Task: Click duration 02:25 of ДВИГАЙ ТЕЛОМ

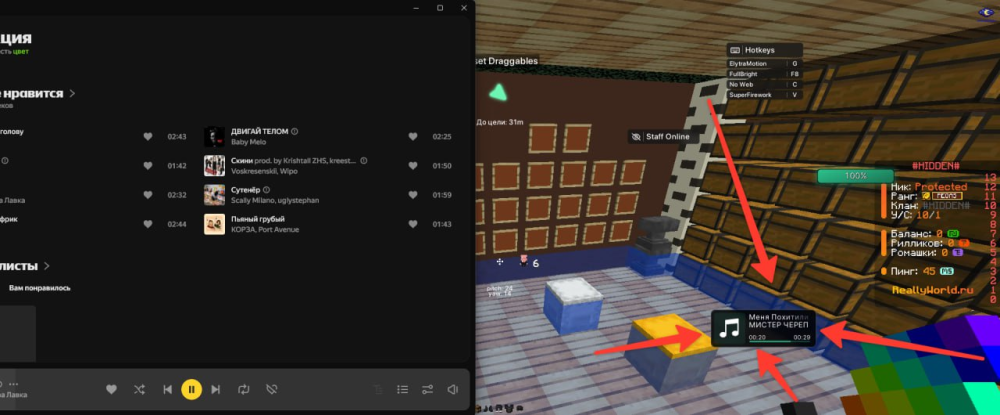Action: tap(442, 136)
